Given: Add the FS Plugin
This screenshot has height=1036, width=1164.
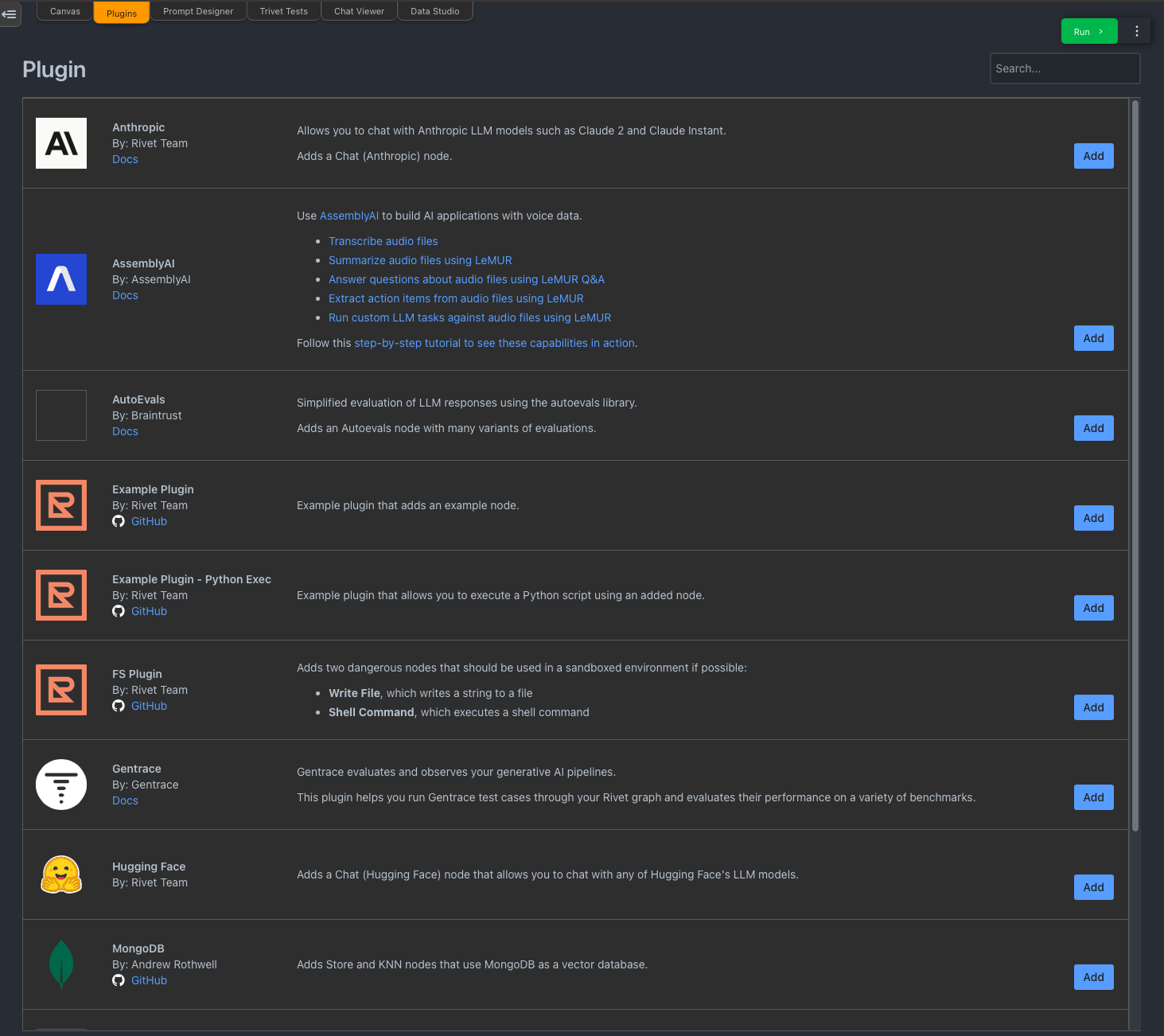Looking at the screenshot, I should [x=1094, y=707].
